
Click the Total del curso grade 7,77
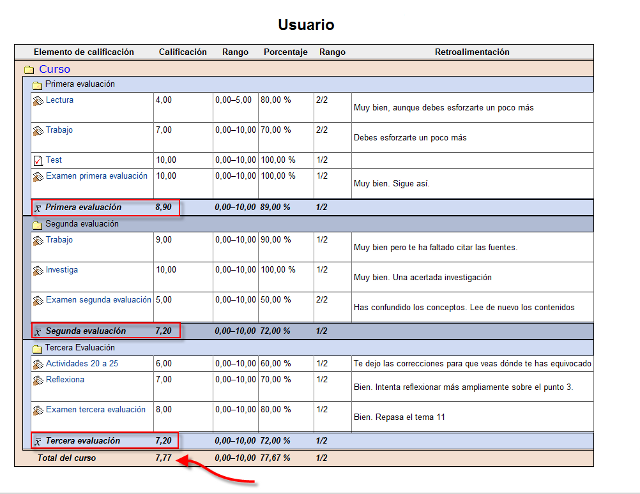(165, 456)
